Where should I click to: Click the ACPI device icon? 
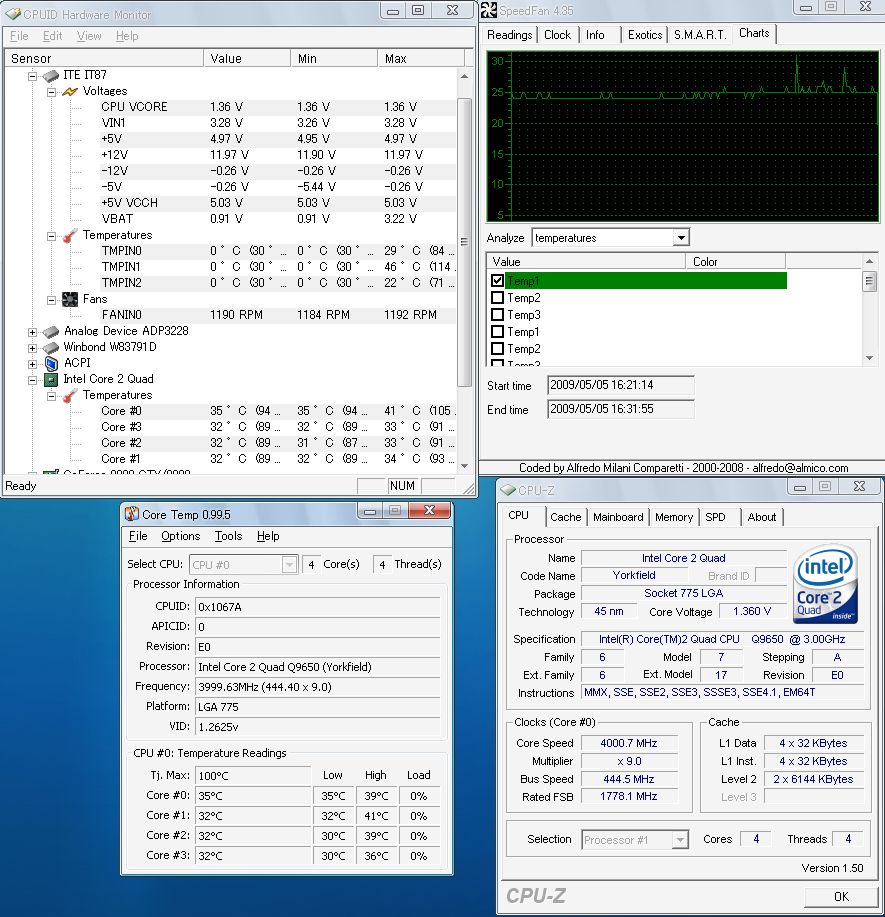tap(51, 363)
